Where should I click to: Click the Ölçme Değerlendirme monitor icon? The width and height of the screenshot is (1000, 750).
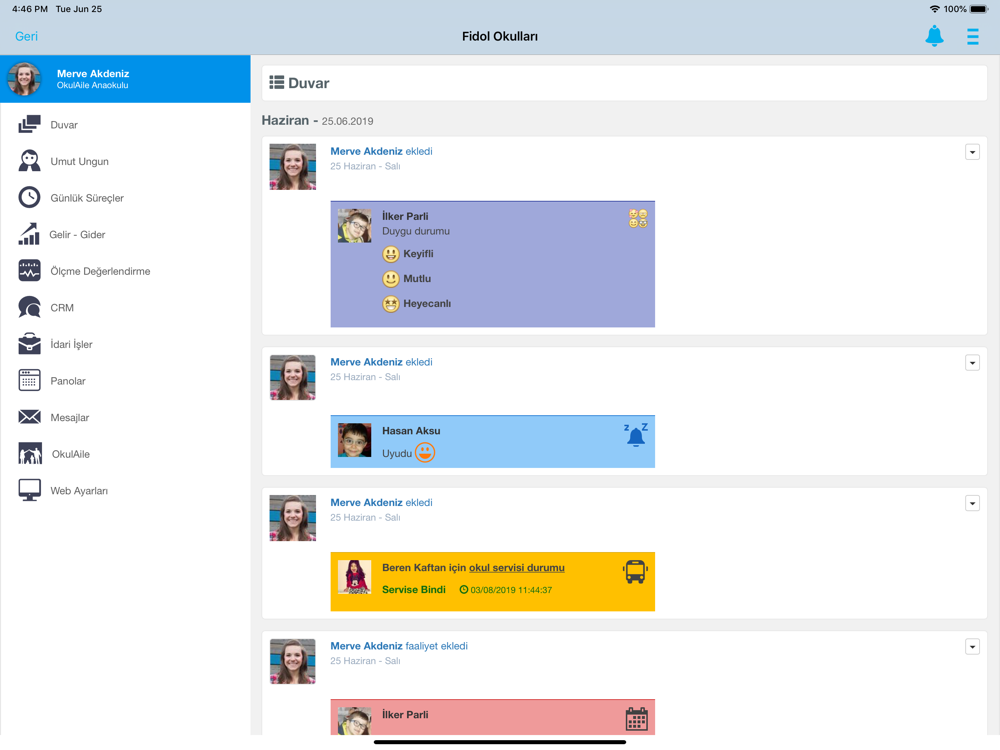click(x=29, y=270)
